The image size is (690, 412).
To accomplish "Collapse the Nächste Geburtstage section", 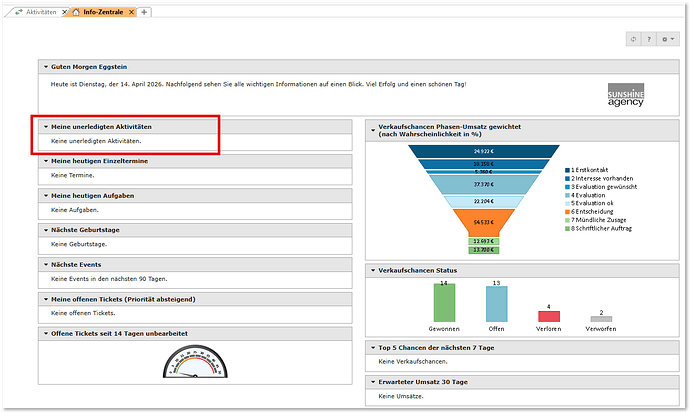I will point(45,229).
